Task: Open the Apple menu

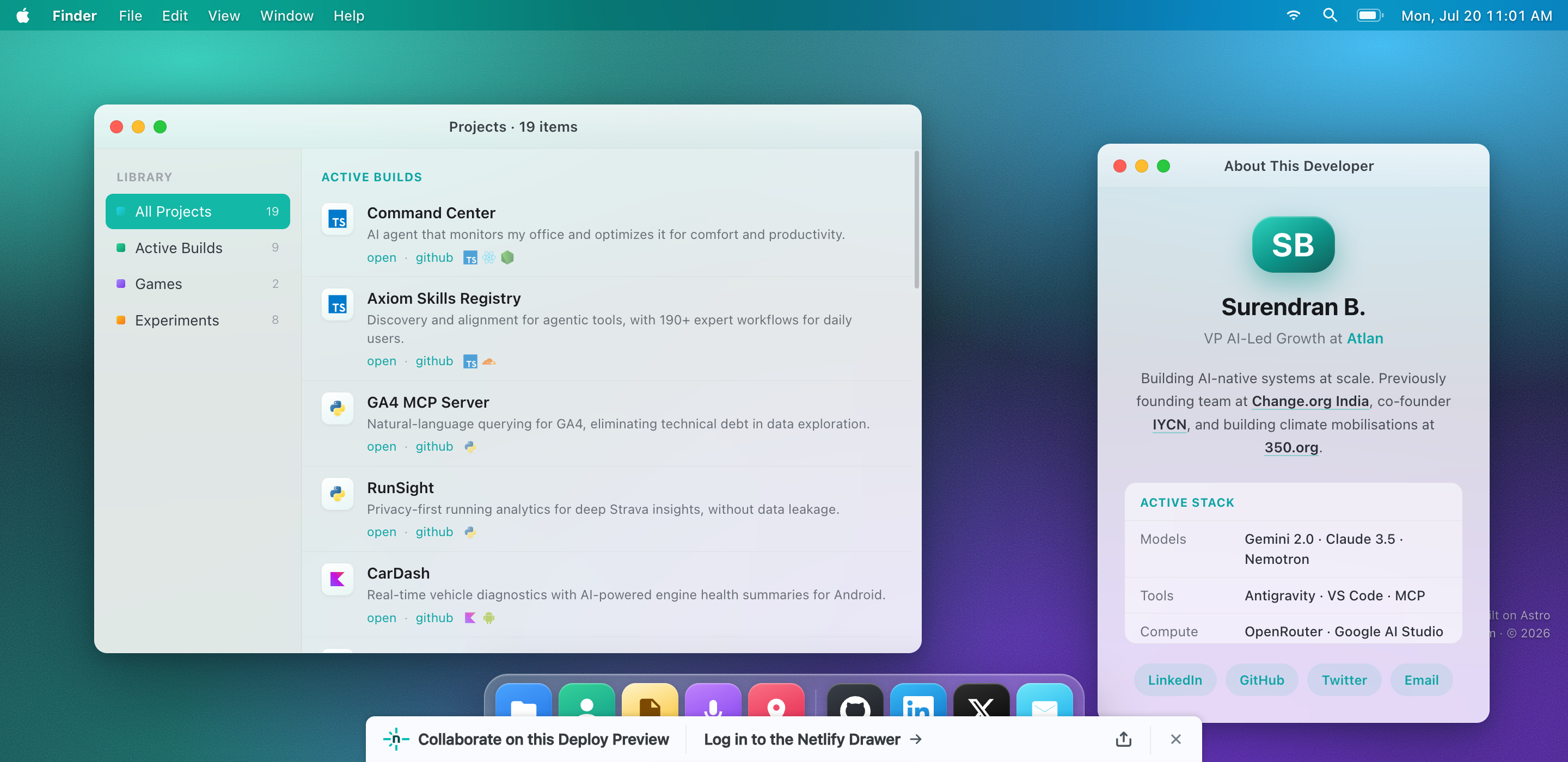Action: [23, 16]
